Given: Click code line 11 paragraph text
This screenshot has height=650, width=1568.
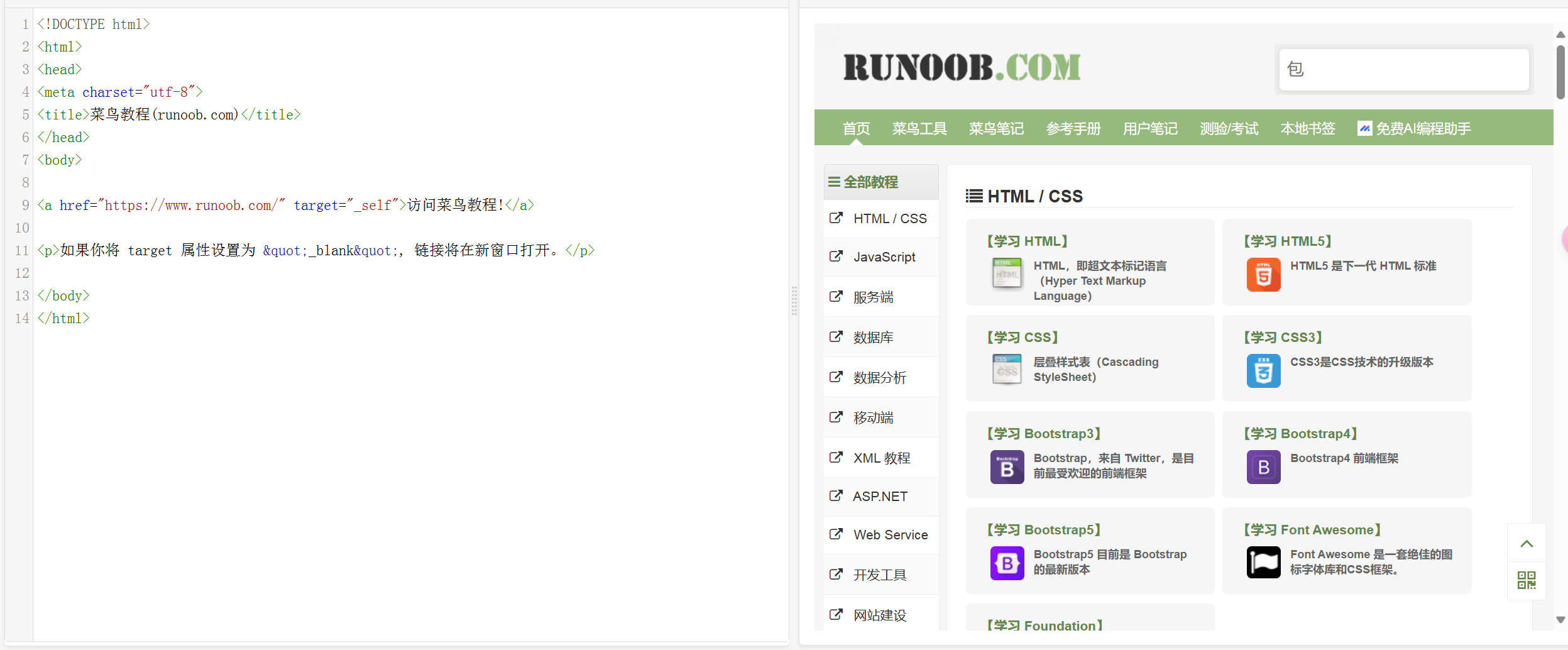Looking at the screenshot, I should [316, 250].
